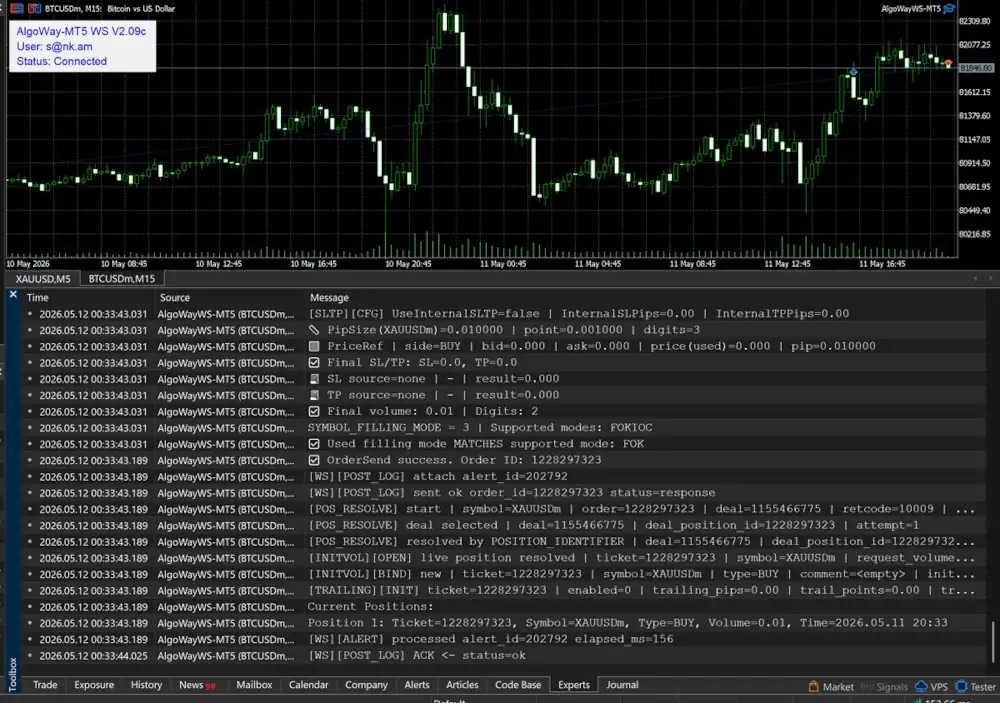Open the Company tab
Screen dimensions: 1000x703
366,684
